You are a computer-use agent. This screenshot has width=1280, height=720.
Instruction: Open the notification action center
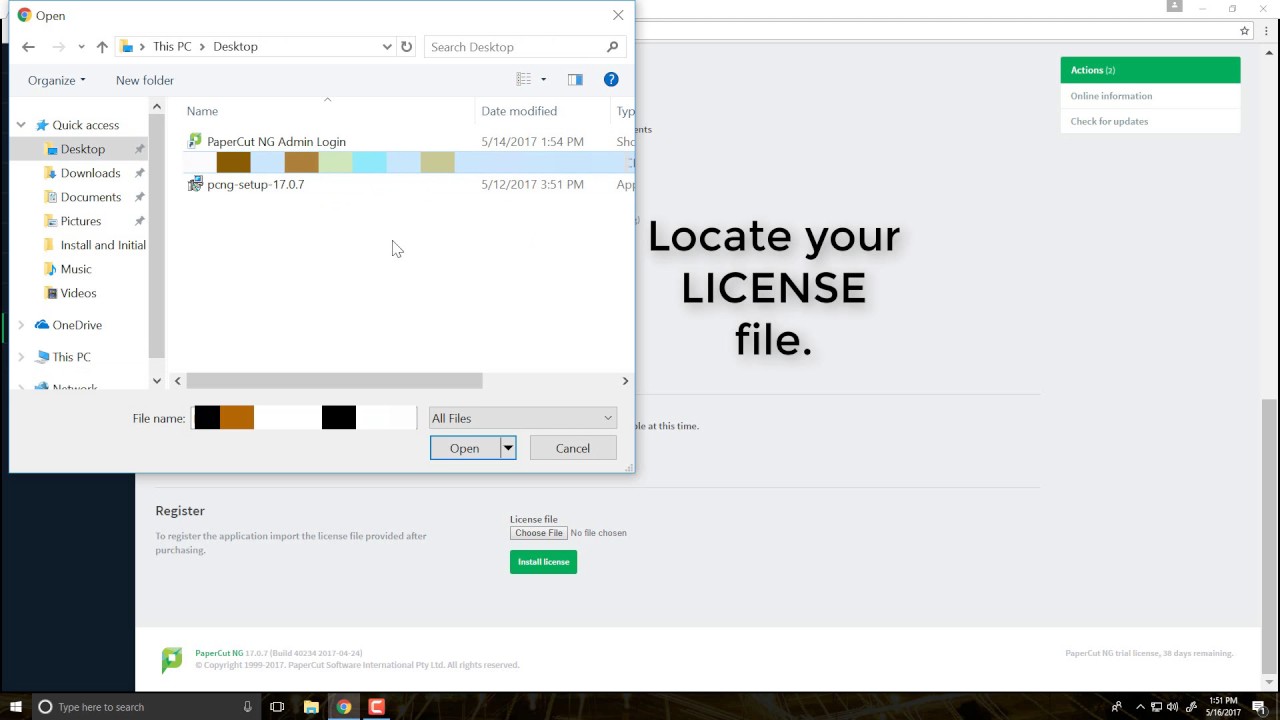[x=1259, y=707]
